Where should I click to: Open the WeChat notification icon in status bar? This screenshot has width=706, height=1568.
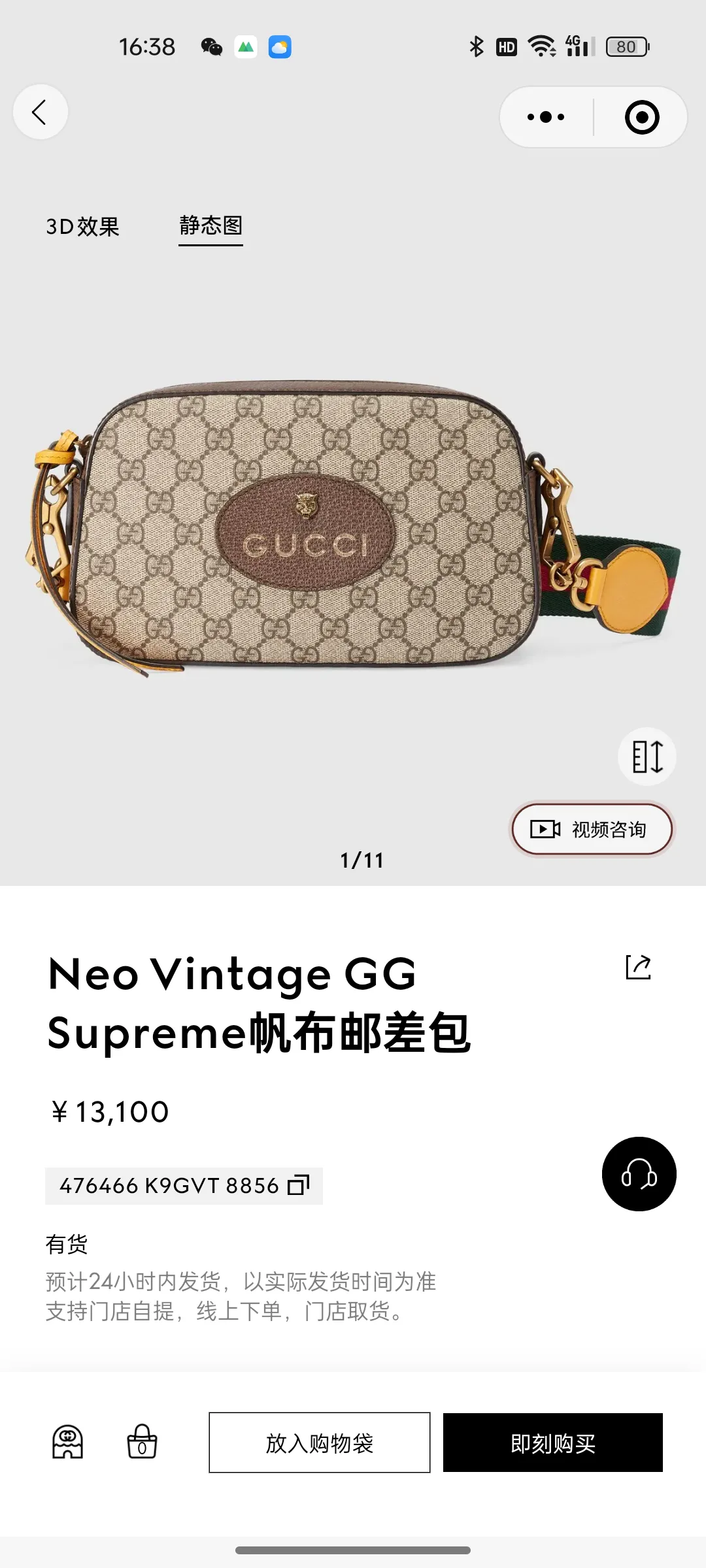pos(211,47)
